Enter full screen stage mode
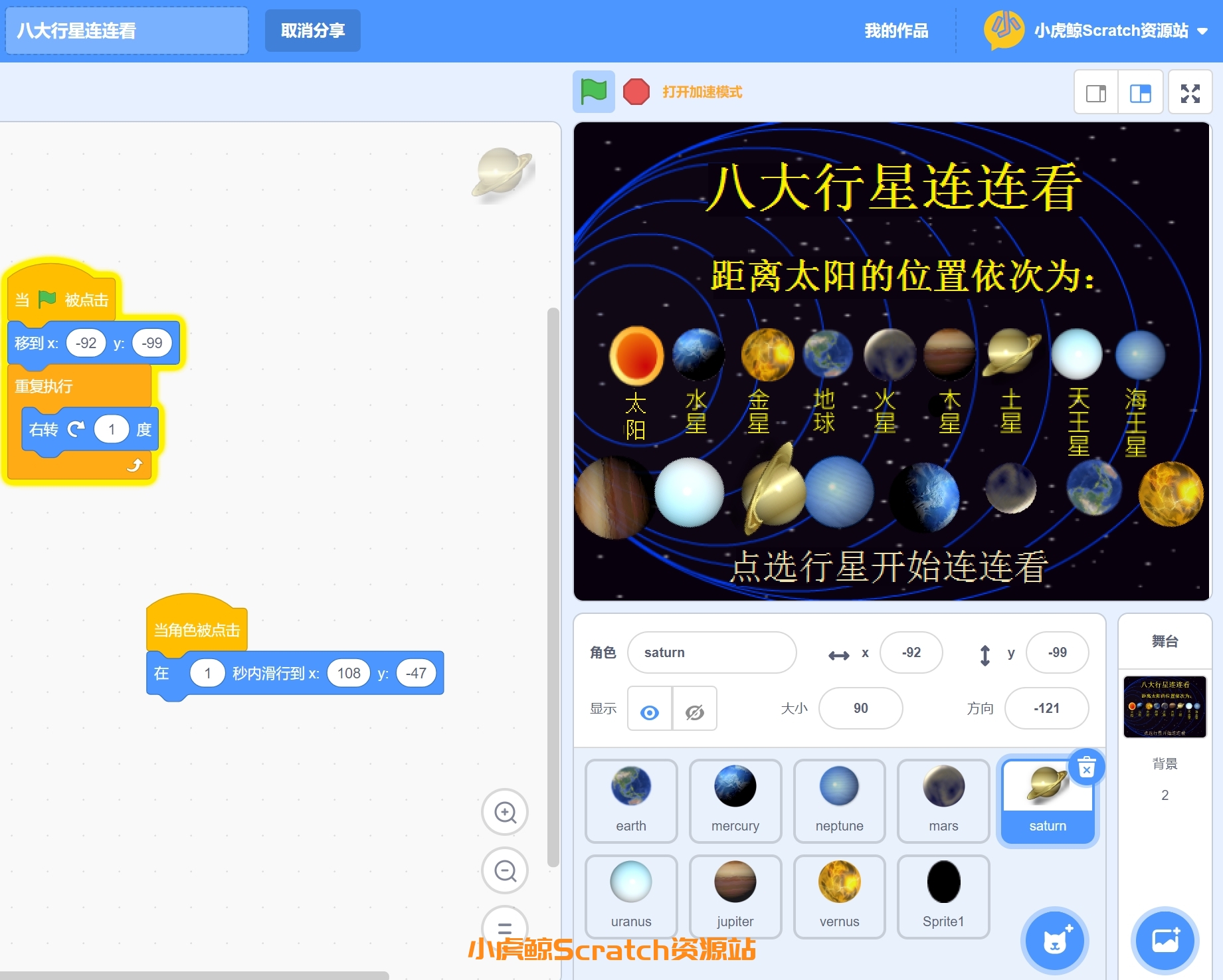This screenshot has width=1223, height=980. click(x=1190, y=93)
